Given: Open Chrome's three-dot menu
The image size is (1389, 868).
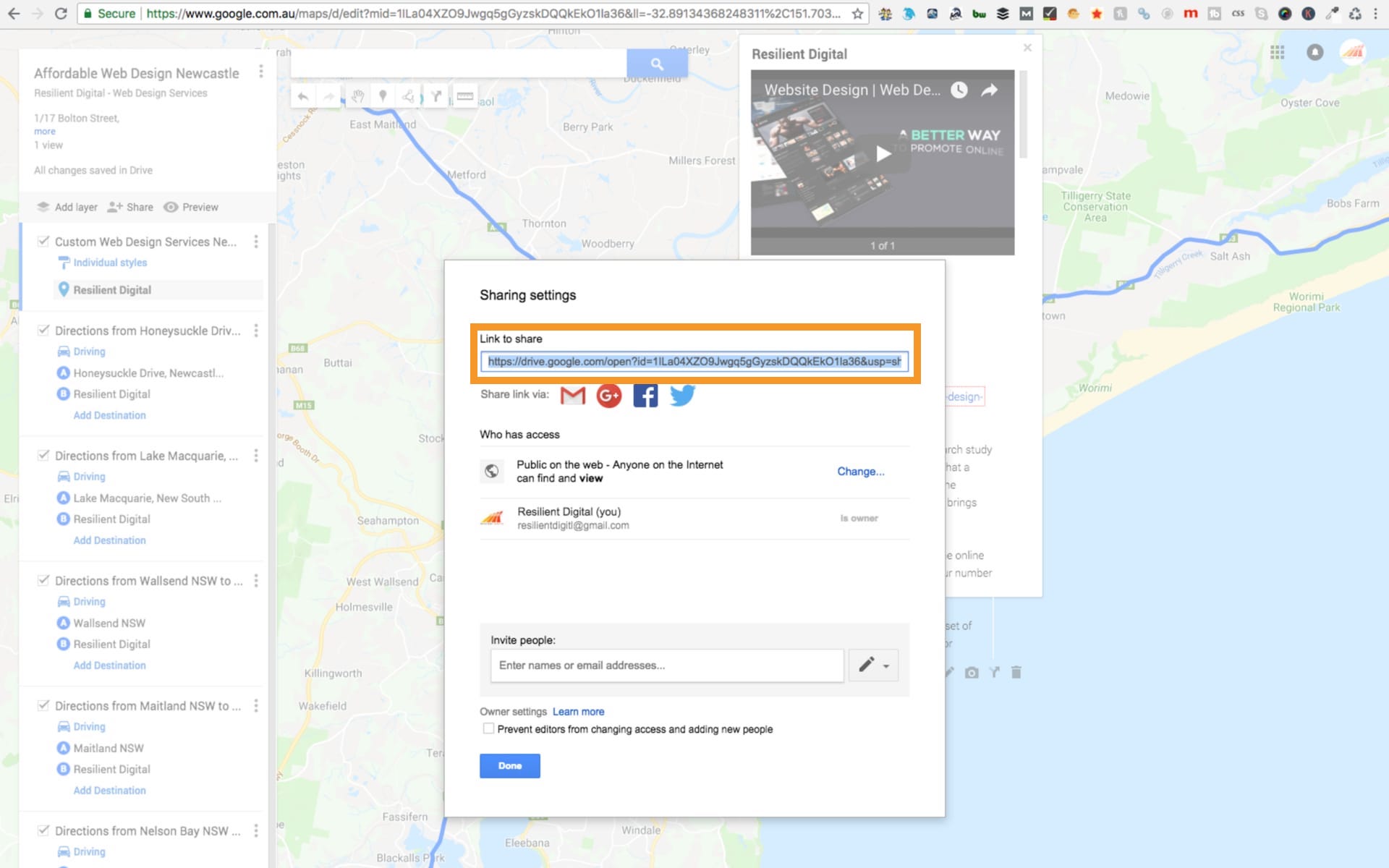Looking at the screenshot, I should 1376,14.
